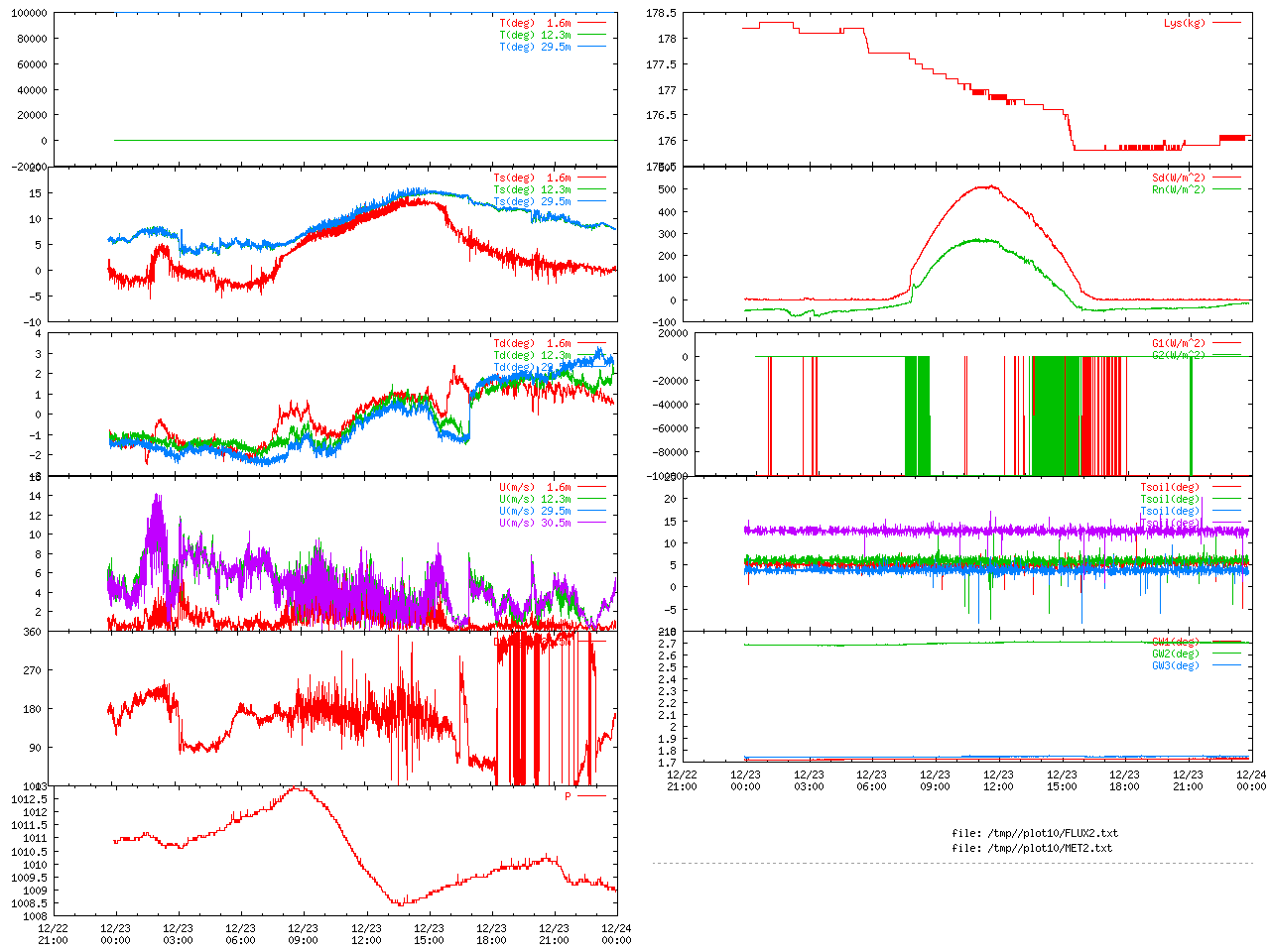1270x952 pixels.
Task: Select the 'Sd(W/m^2)' legend entry
Action: (x=1179, y=178)
